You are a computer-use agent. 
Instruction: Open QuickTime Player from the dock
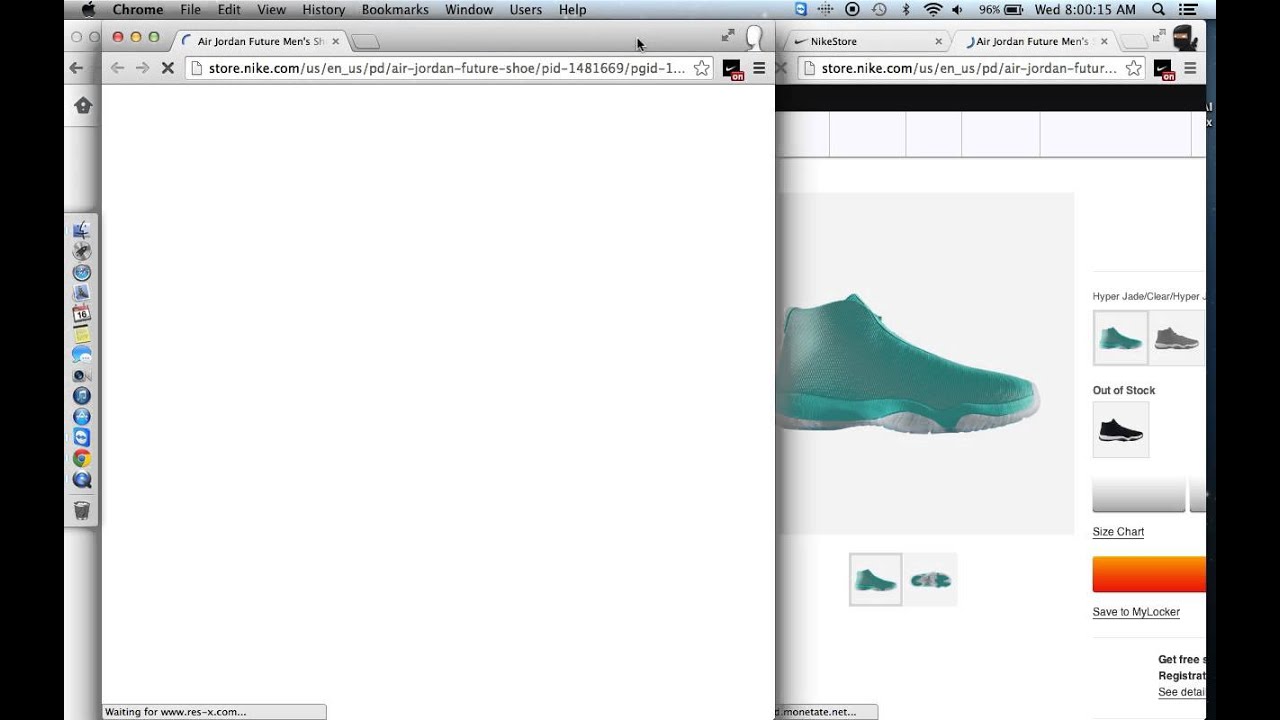coord(82,480)
